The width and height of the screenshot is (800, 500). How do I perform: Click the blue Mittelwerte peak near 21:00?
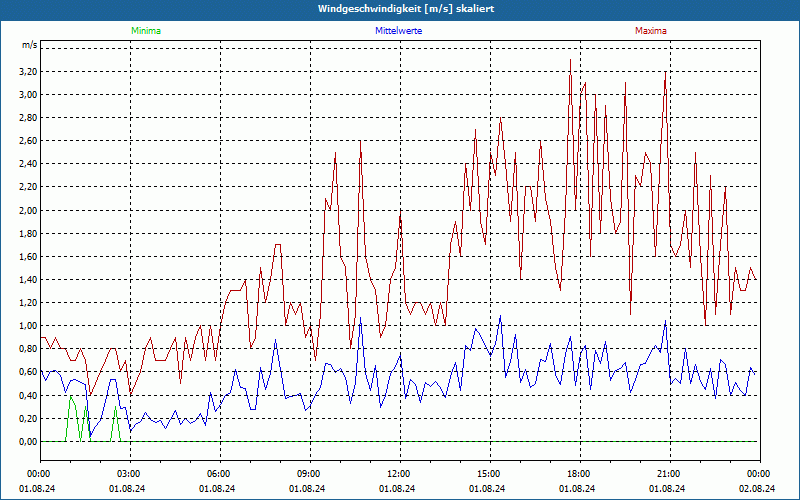point(665,321)
